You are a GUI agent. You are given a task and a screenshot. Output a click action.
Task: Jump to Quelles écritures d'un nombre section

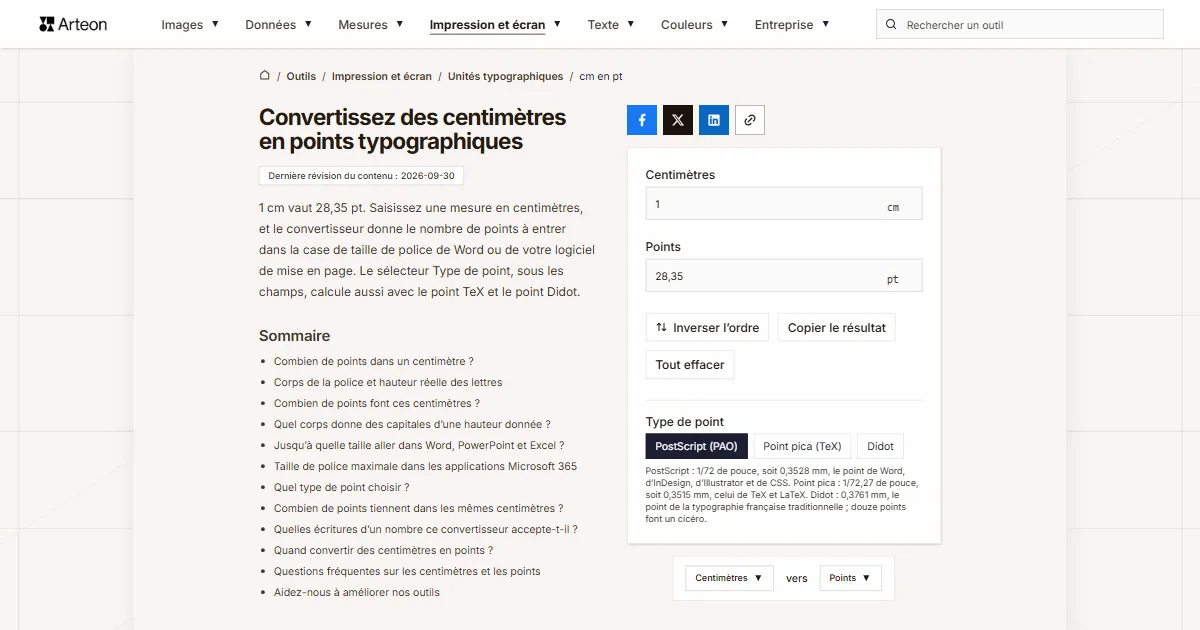click(426, 529)
